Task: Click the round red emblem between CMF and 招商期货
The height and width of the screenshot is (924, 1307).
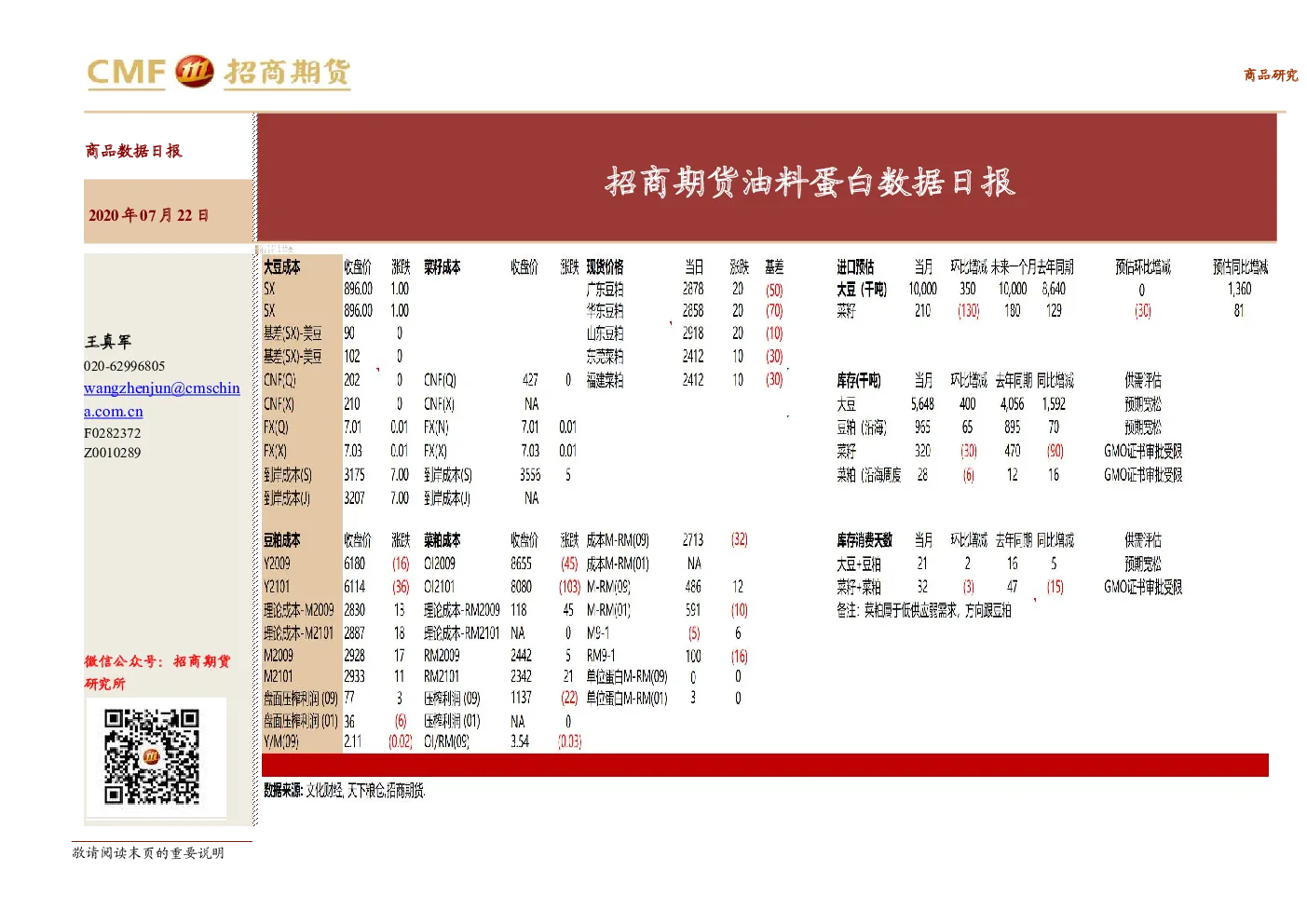Action: (195, 71)
